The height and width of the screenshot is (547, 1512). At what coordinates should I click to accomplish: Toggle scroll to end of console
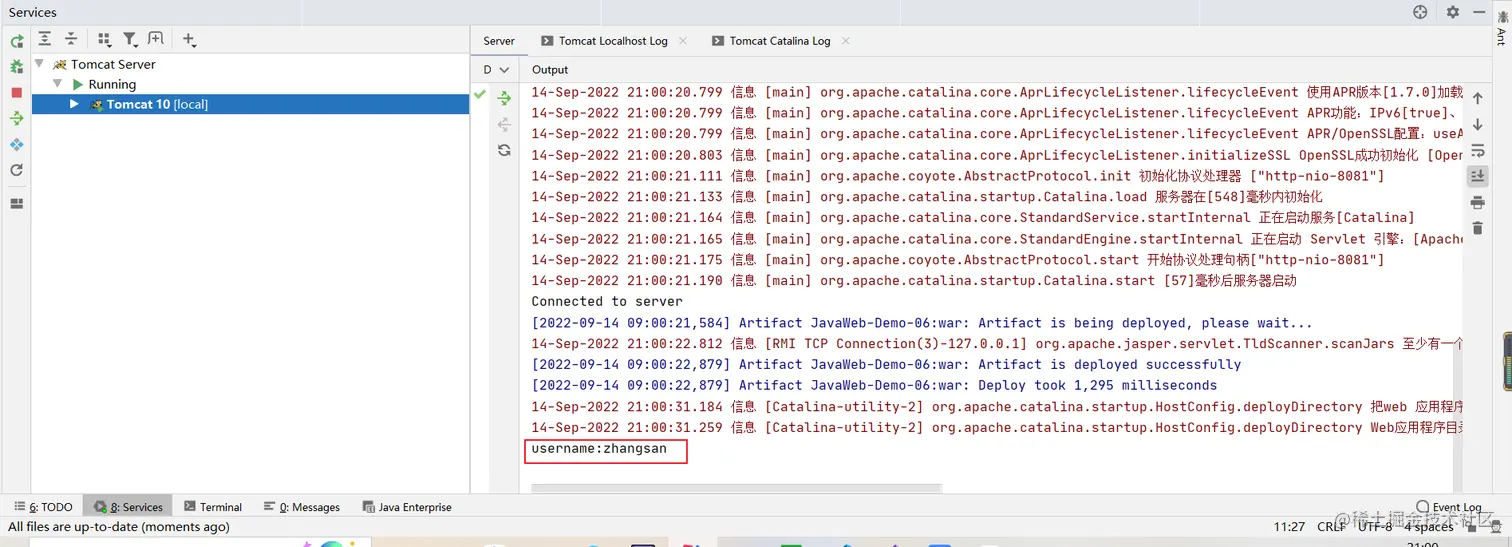[x=1478, y=176]
